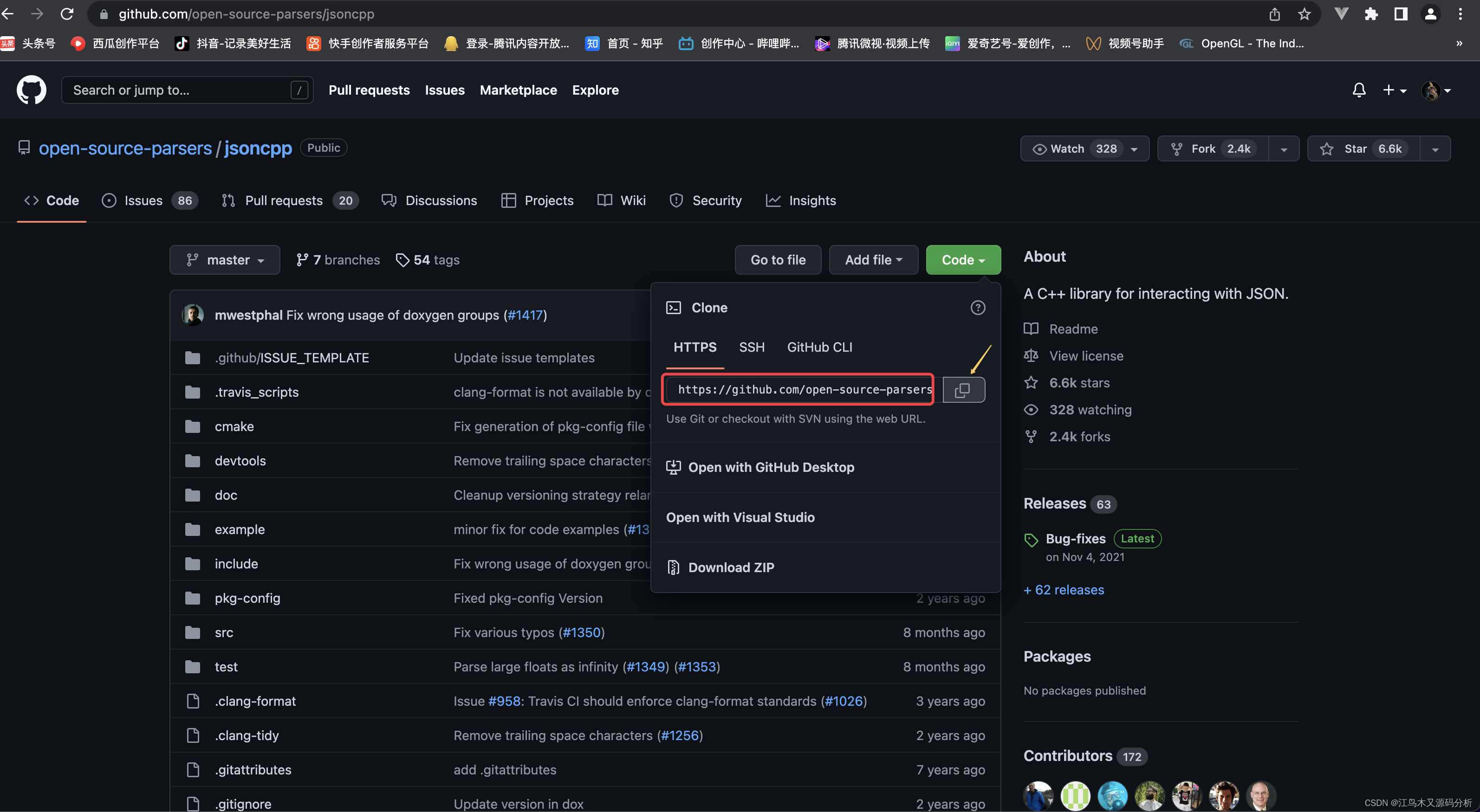This screenshot has height=812, width=1480.
Task: Open the + 62 releases link
Action: (x=1064, y=590)
